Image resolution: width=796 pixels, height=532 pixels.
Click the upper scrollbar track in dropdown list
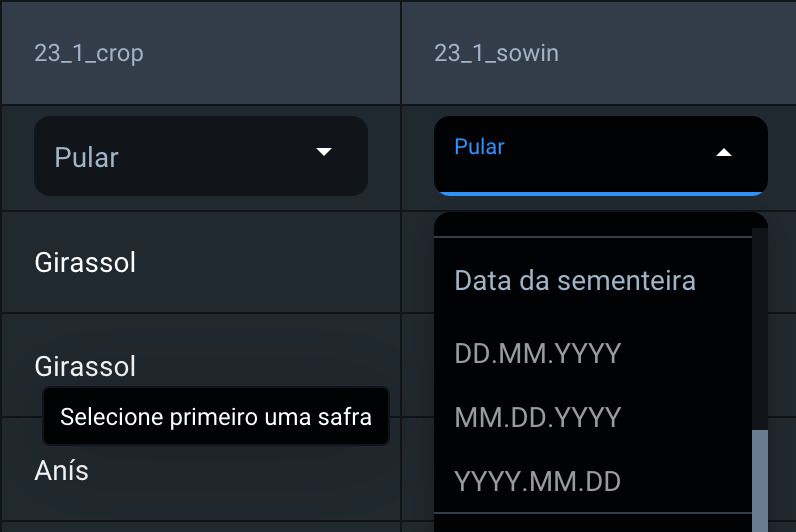pos(760,320)
